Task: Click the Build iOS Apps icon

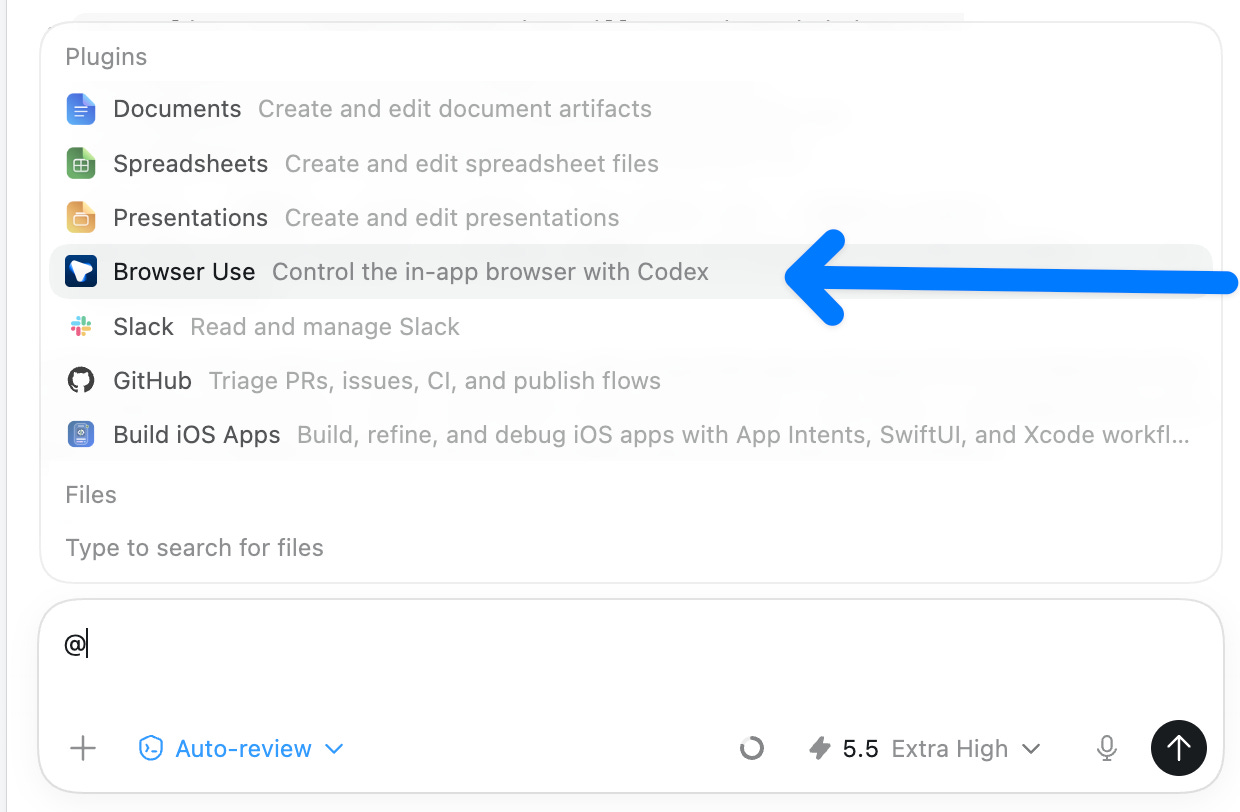Action: point(81,435)
